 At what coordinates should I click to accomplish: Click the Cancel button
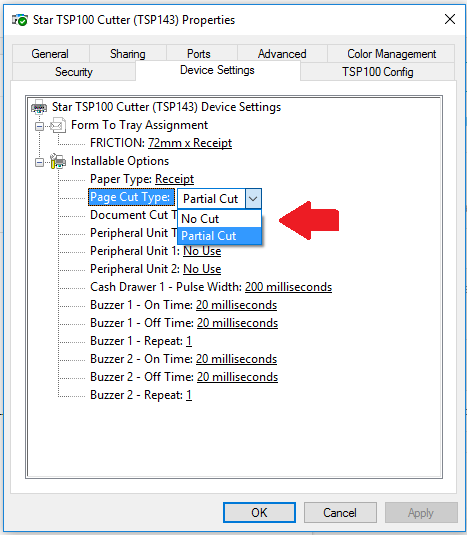pyautogui.click(x=340, y=512)
